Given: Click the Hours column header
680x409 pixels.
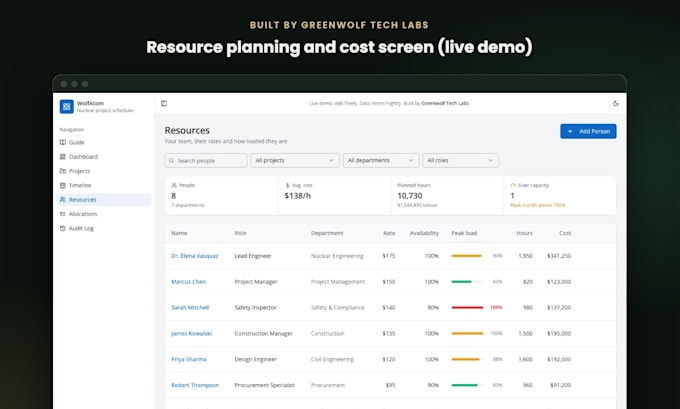Looking at the screenshot, I should (524, 233).
